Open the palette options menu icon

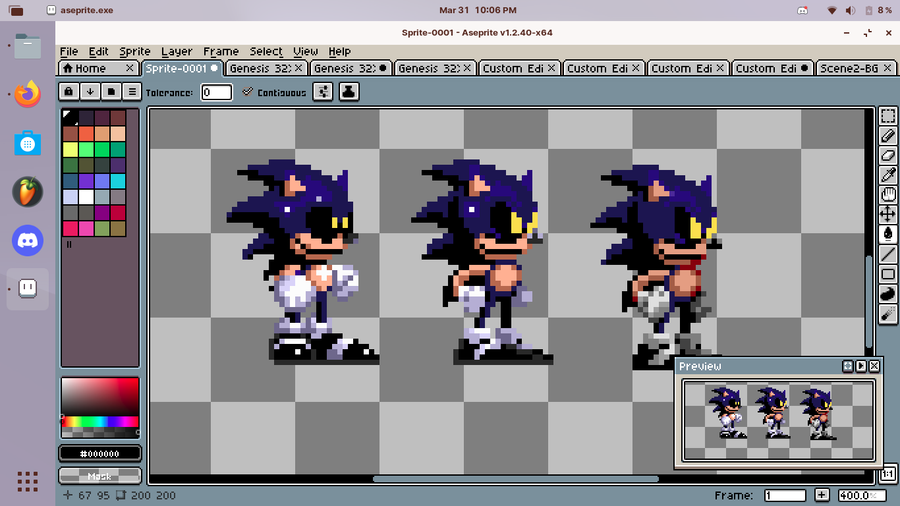coord(132,92)
